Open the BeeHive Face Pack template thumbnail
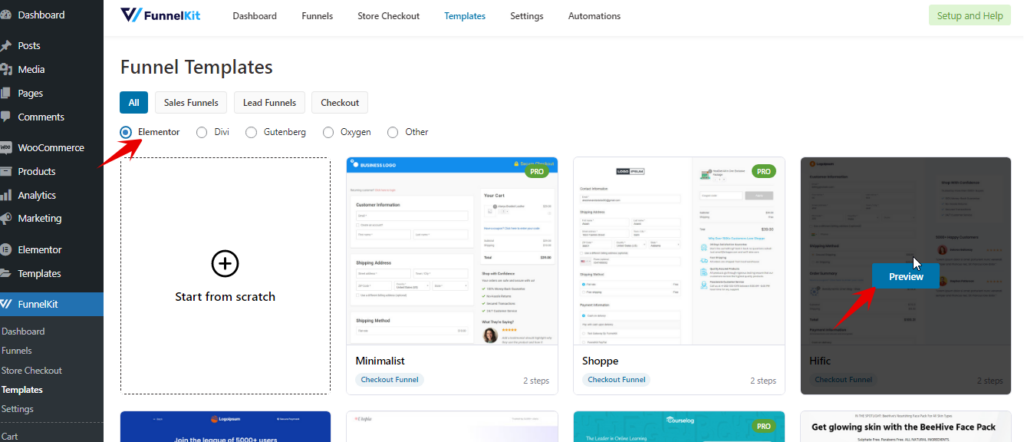 pyautogui.click(x=906, y=427)
